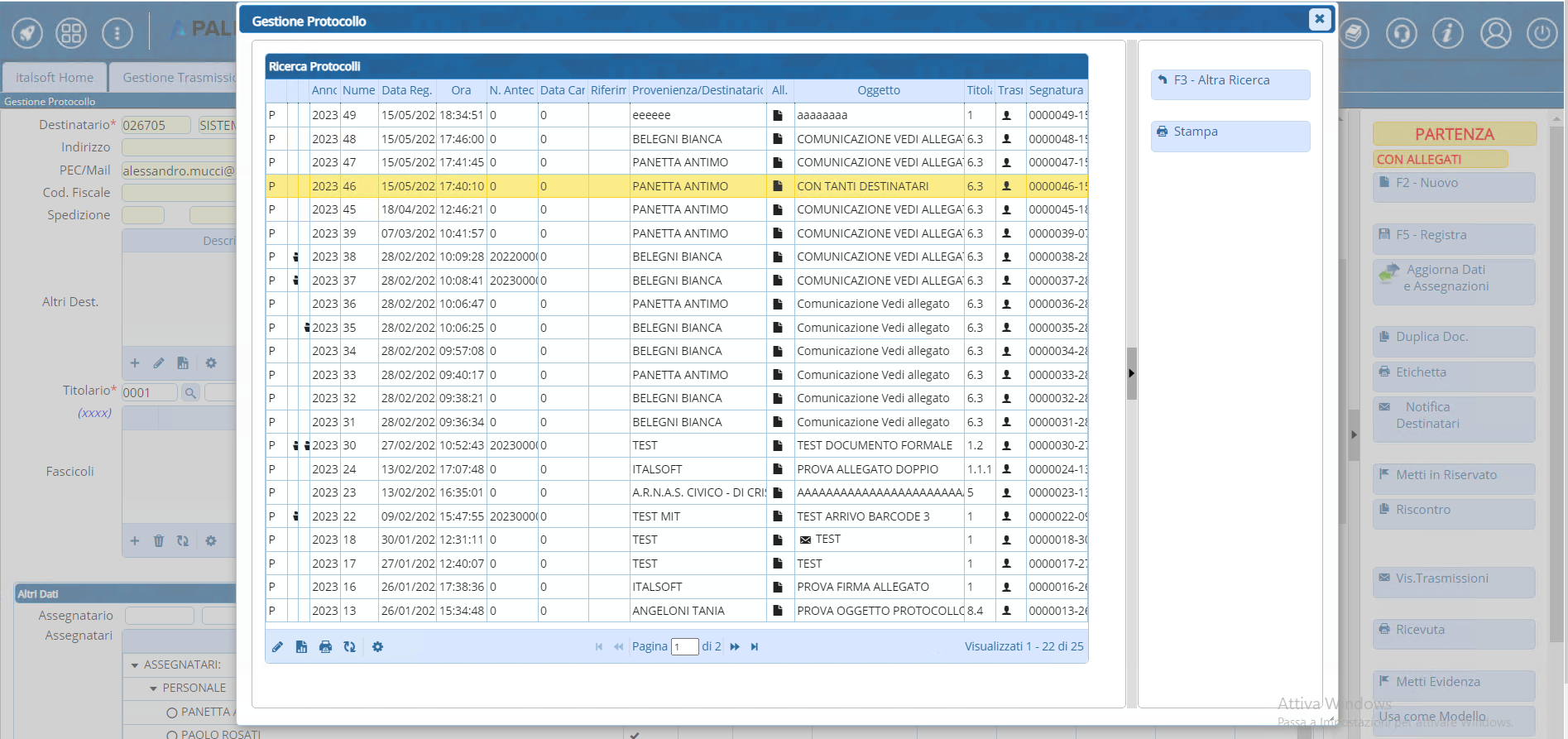Switch to Gestione Trasmissioni tab
The image size is (1568, 739).
[x=179, y=78]
